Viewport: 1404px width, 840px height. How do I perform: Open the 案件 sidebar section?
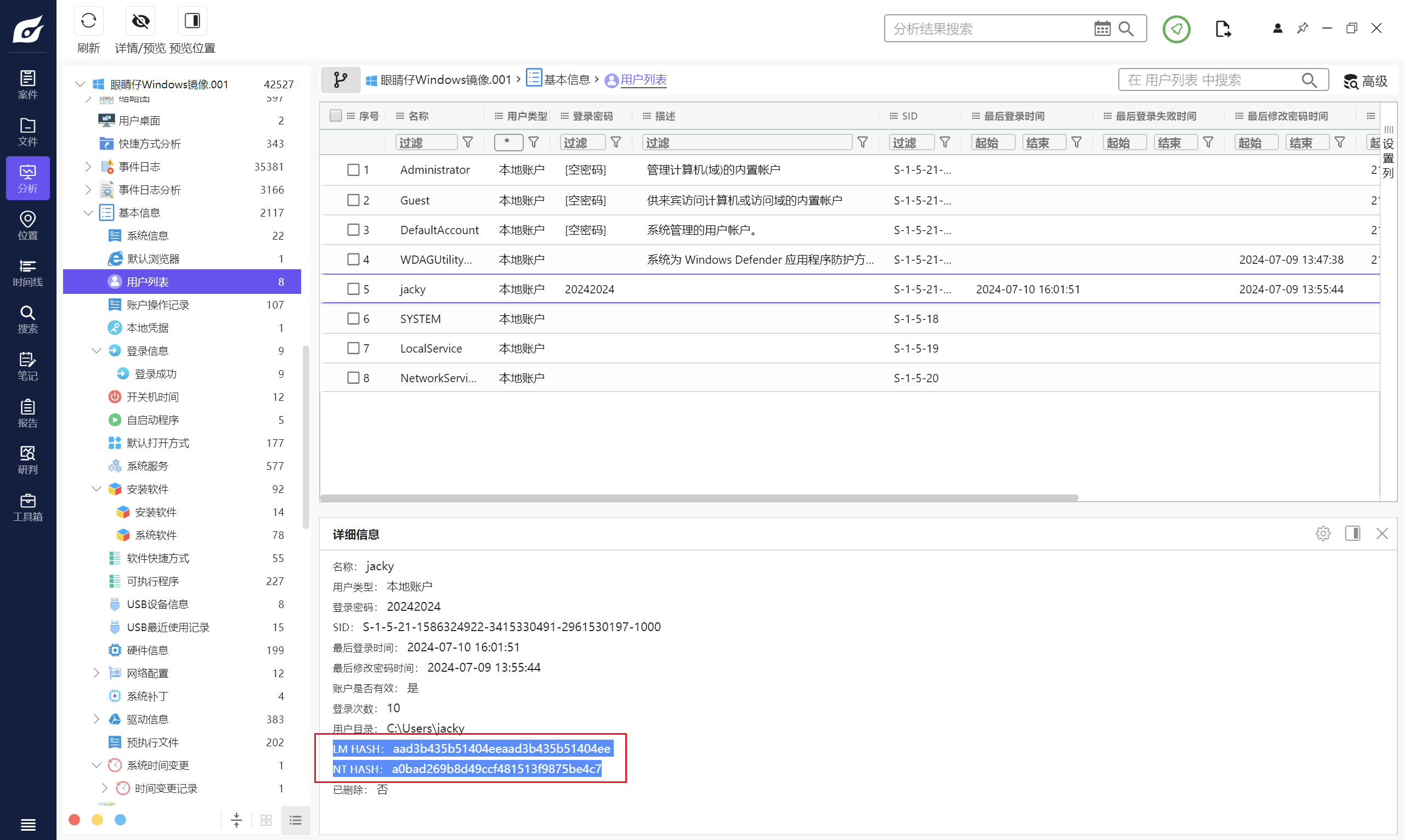coord(28,85)
